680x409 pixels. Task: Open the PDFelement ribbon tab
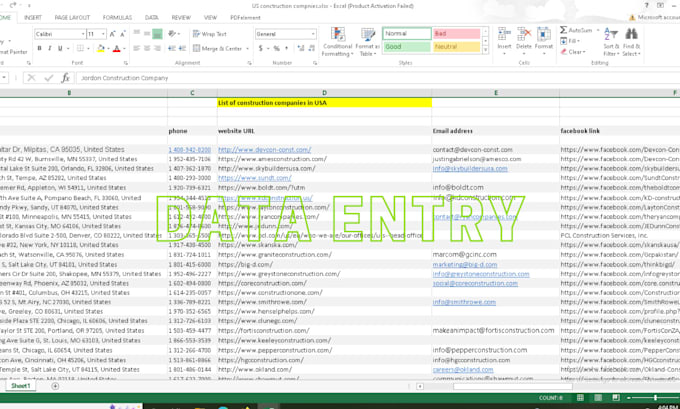[x=245, y=17]
